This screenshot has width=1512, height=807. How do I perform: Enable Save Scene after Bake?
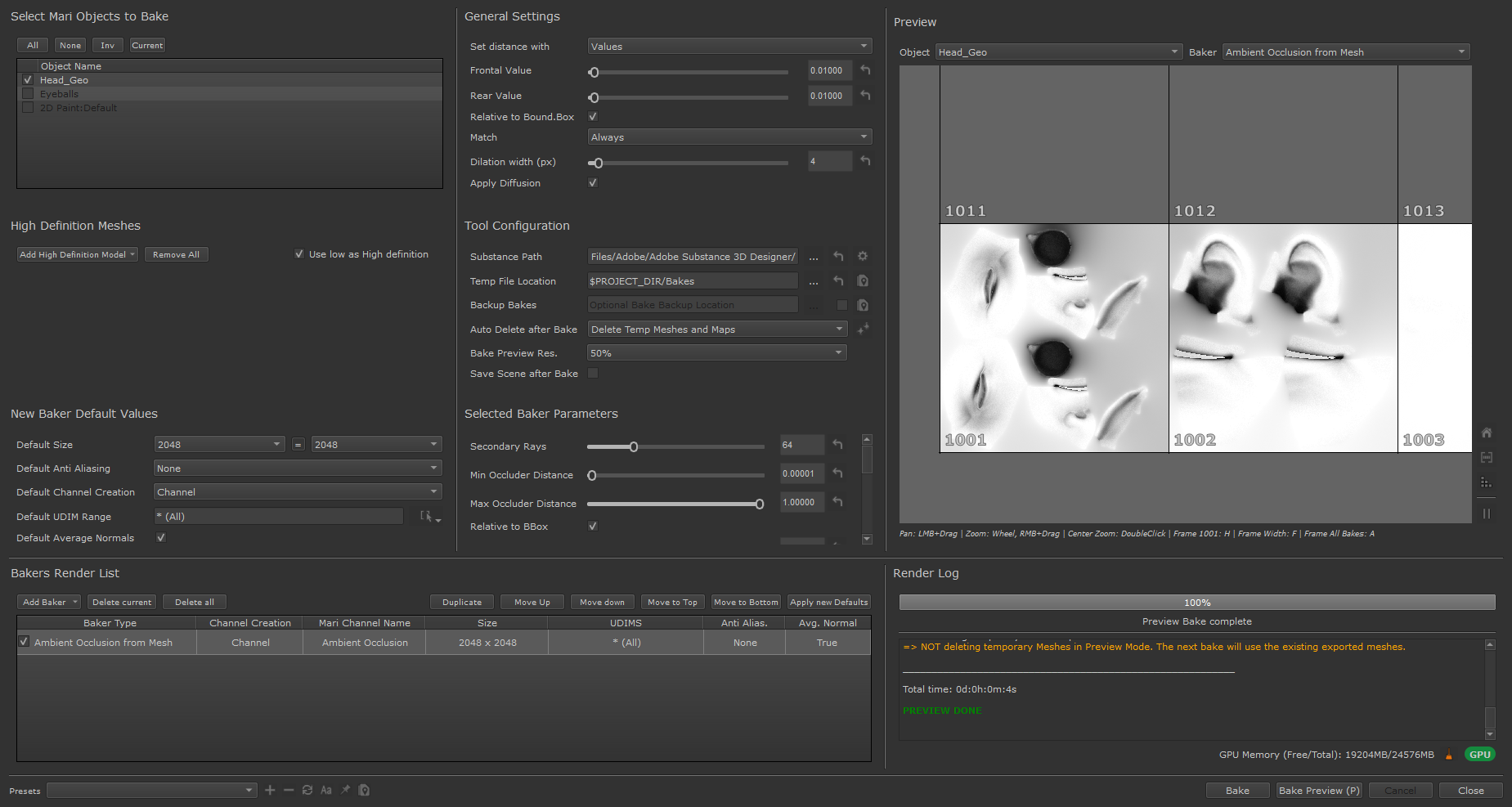[x=593, y=374]
